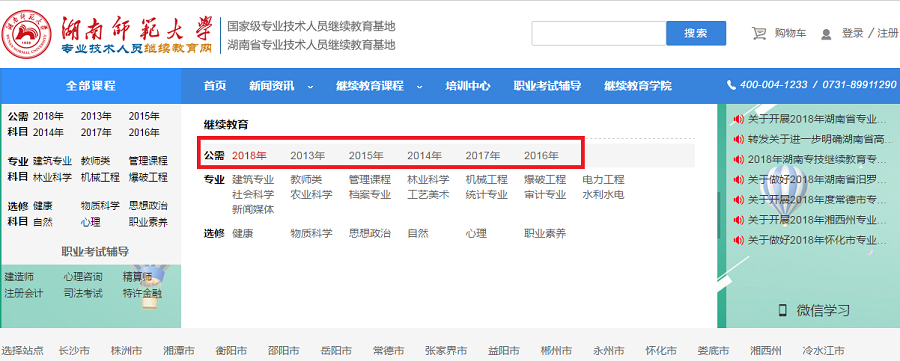
Task: Choose 张家界市 site
Action: (446, 351)
